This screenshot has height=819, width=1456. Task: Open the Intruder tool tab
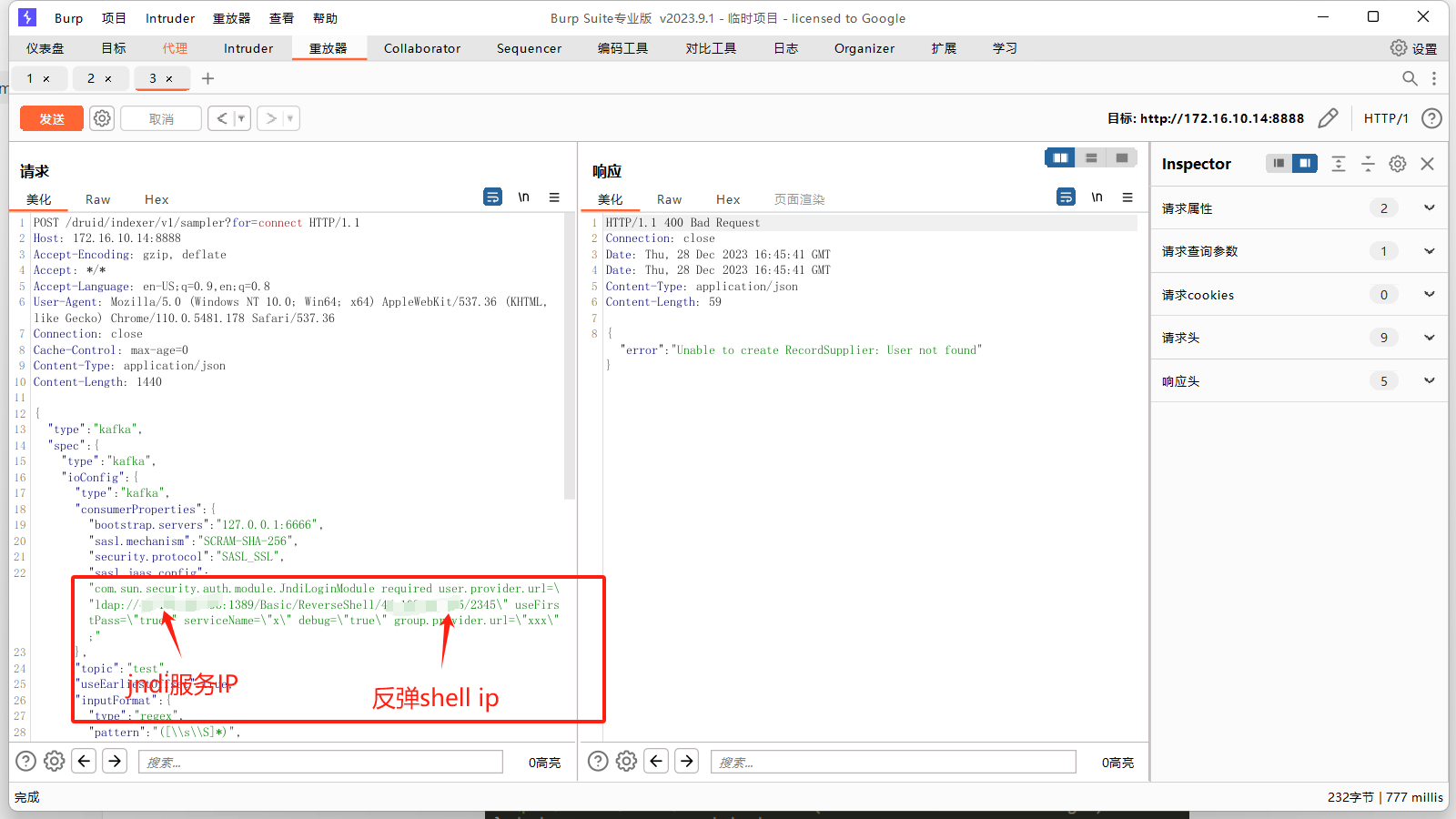tap(248, 48)
